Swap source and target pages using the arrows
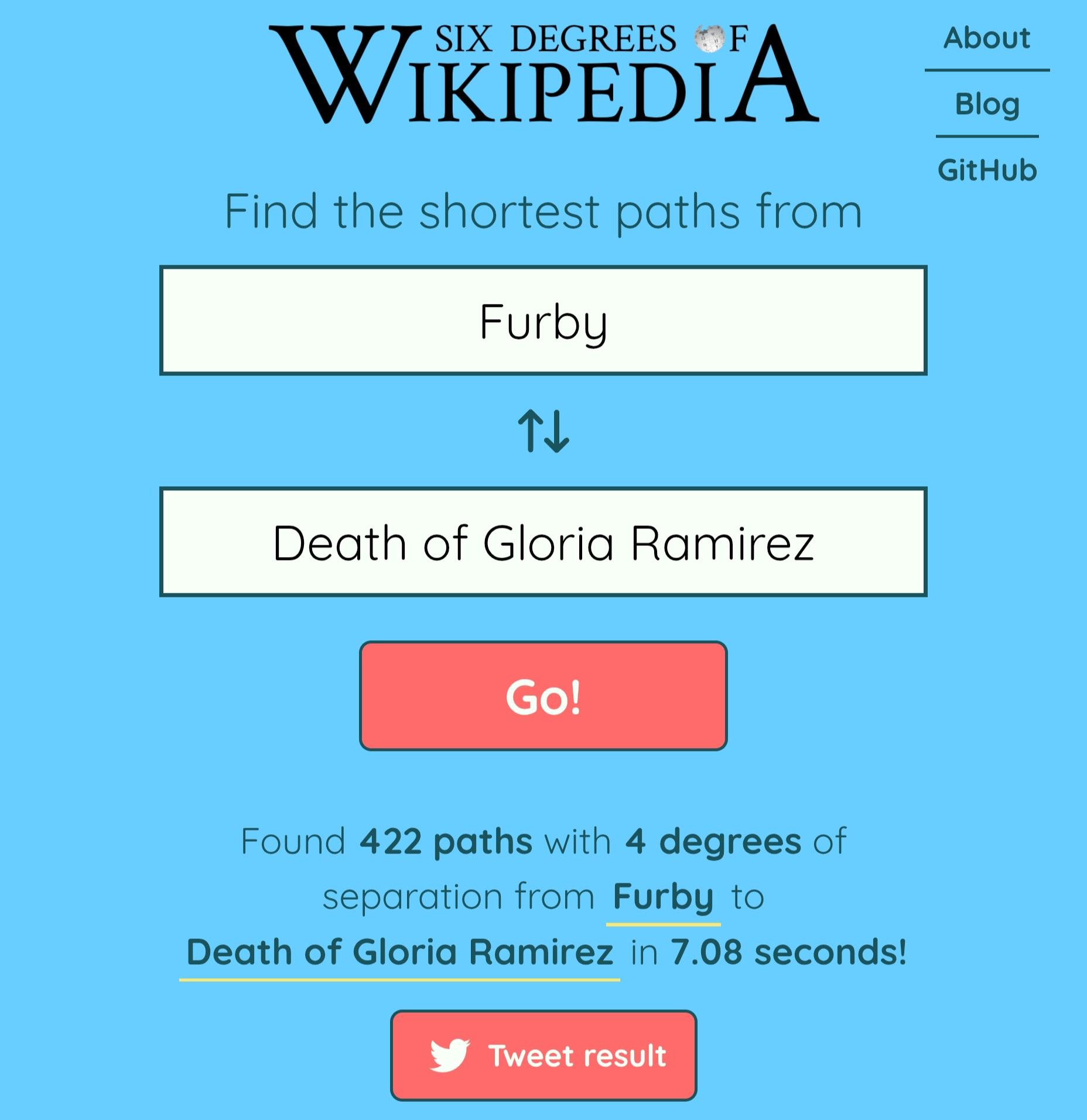Image resolution: width=1087 pixels, height=1120 pixels. [x=543, y=431]
